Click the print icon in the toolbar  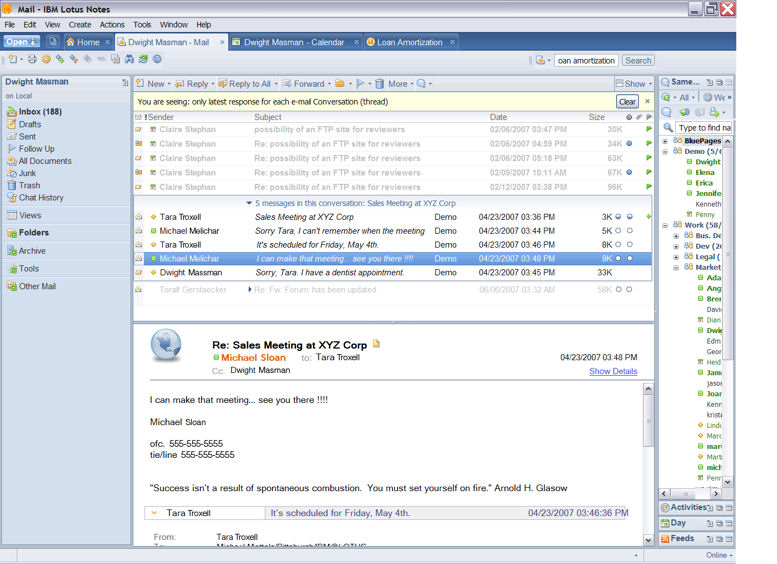click(33, 60)
